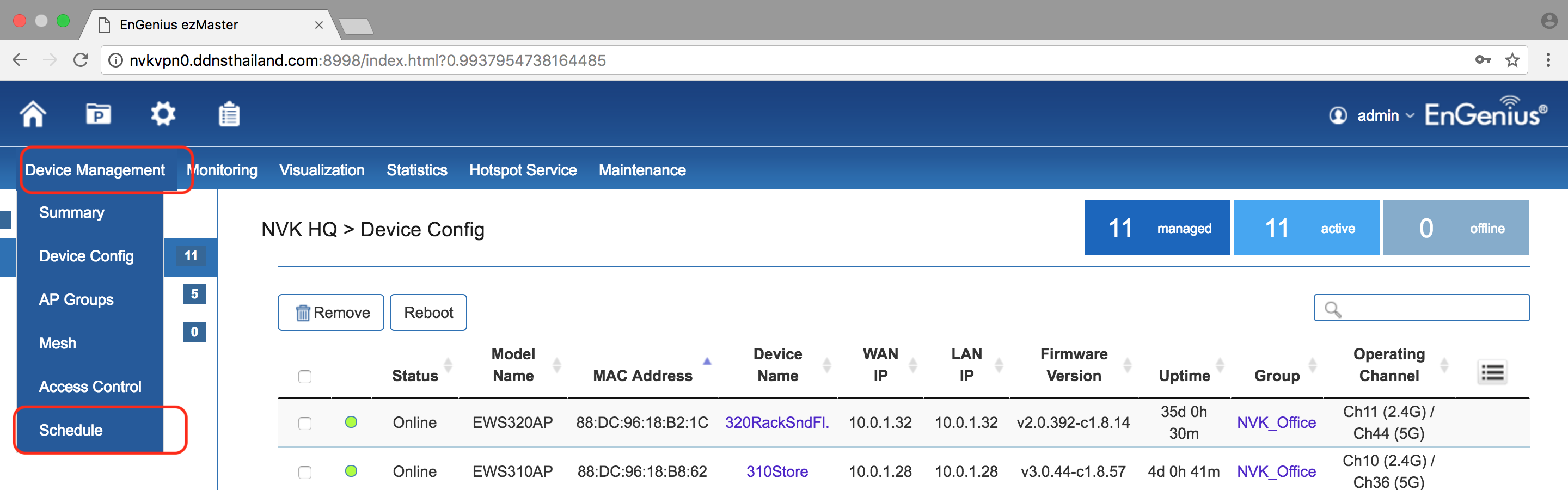Click the Chrome profile icon
Screen dimensions: 1568x490
pos(1549,21)
